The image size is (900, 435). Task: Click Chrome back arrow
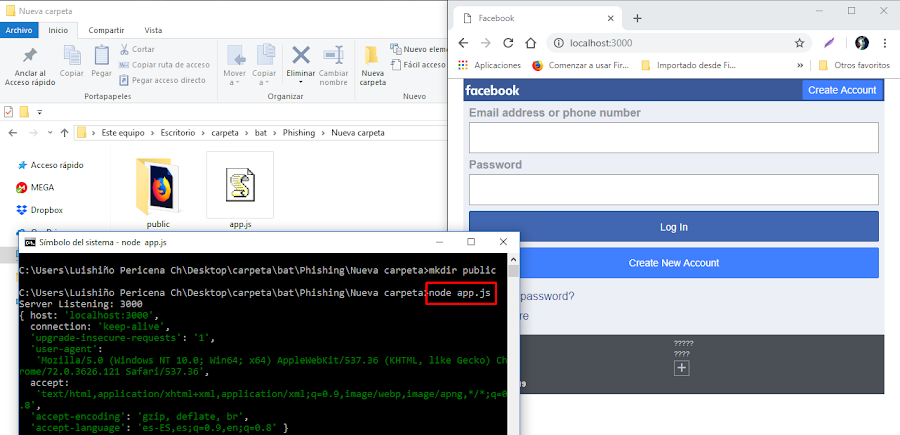pos(463,43)
